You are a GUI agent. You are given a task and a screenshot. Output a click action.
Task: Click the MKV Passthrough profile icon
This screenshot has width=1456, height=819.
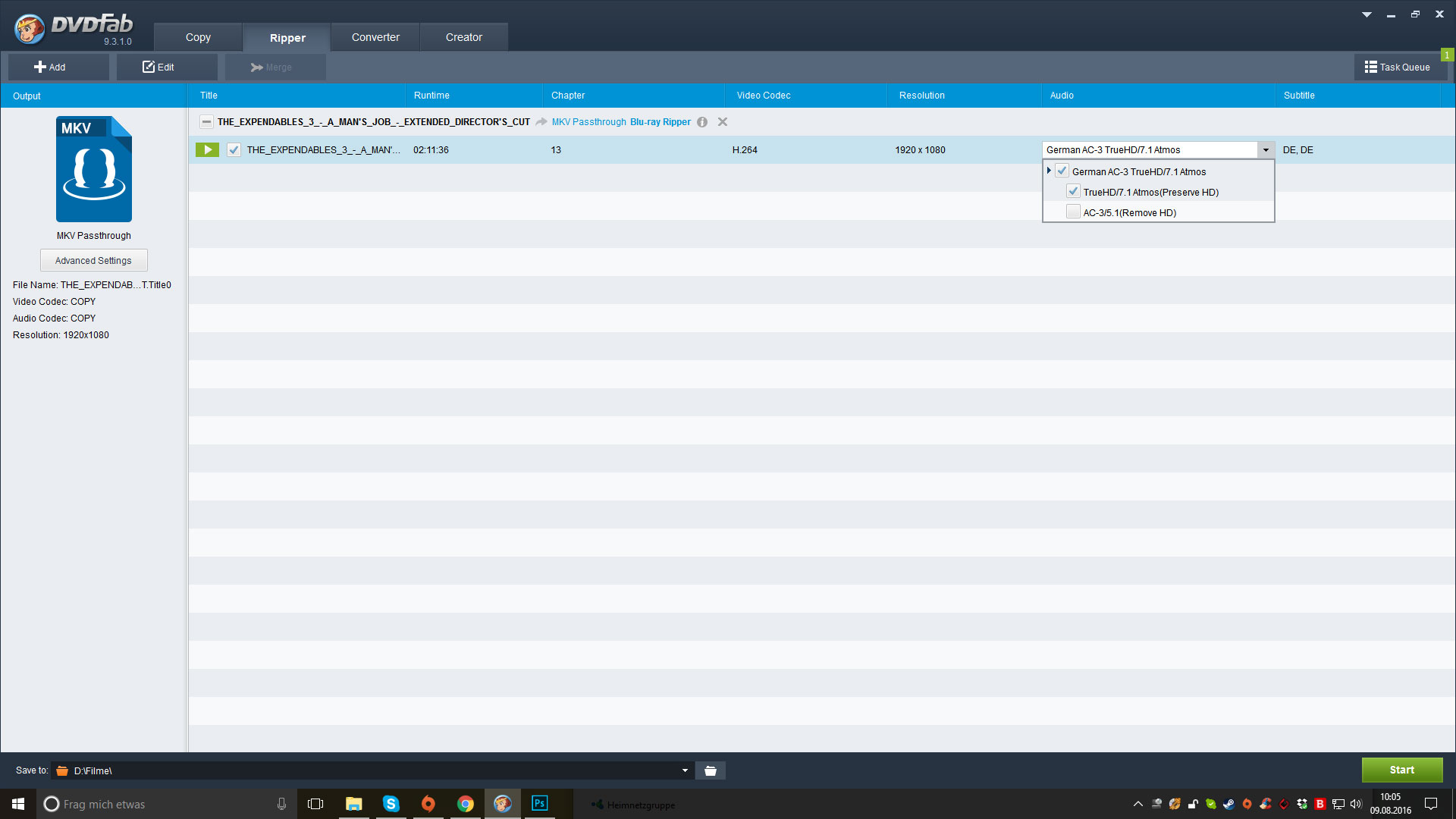(93, 169)
